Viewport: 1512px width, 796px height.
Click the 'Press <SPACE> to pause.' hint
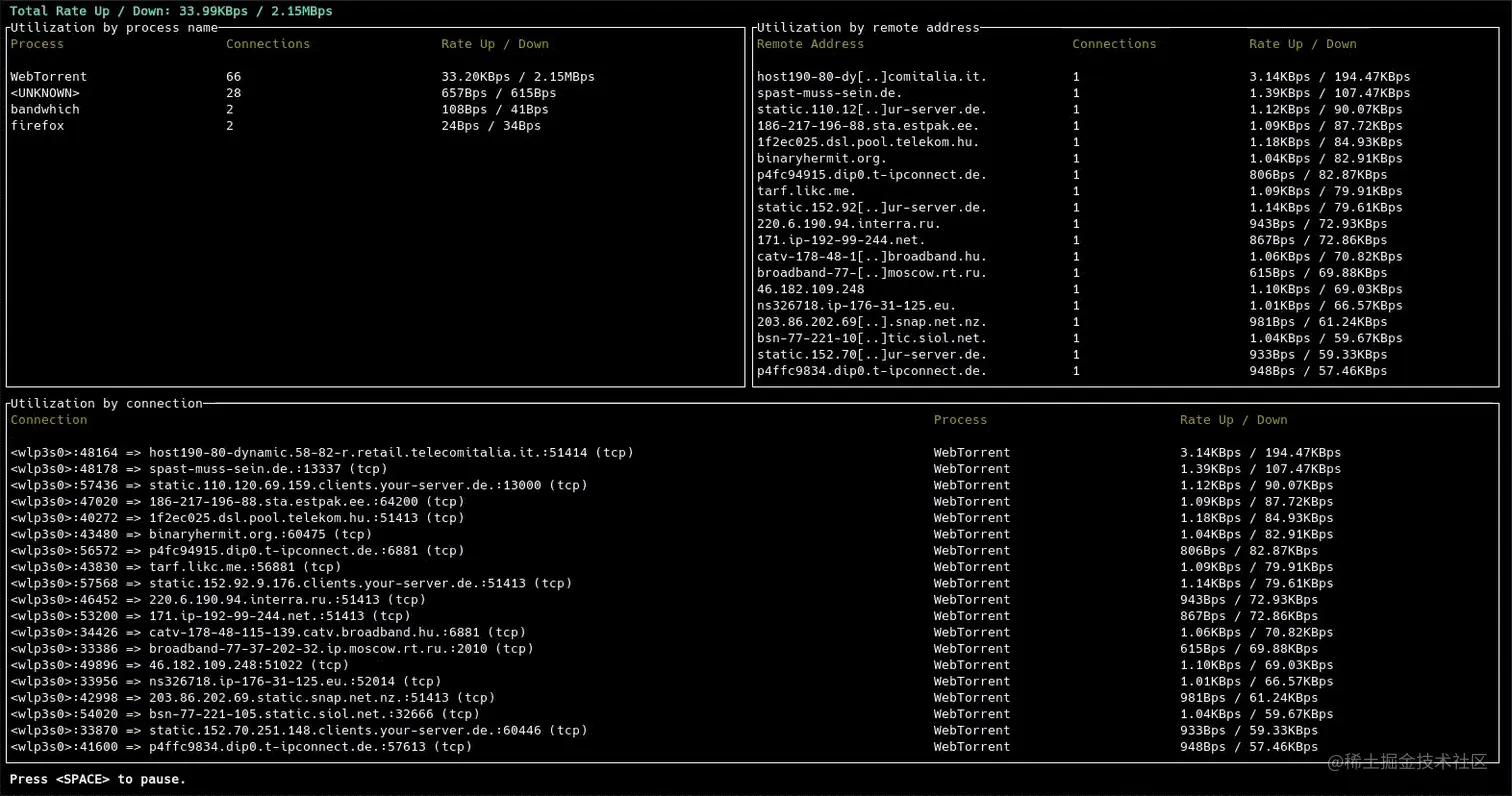click(98, 779)
